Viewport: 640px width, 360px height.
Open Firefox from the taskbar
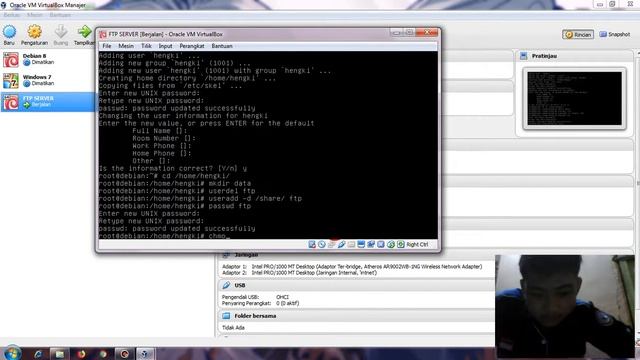[x=81, y=354]
